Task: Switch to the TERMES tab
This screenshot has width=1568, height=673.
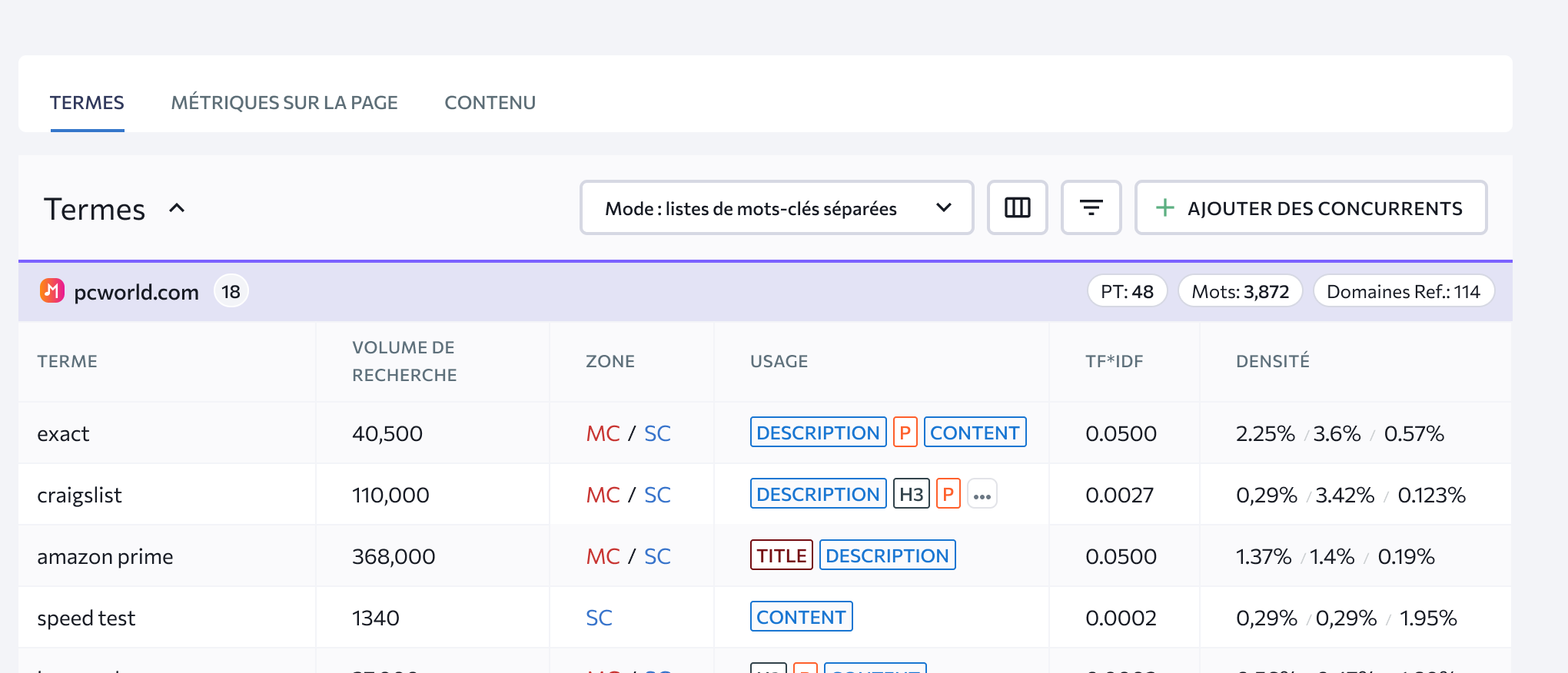Action: coord(87,102)
